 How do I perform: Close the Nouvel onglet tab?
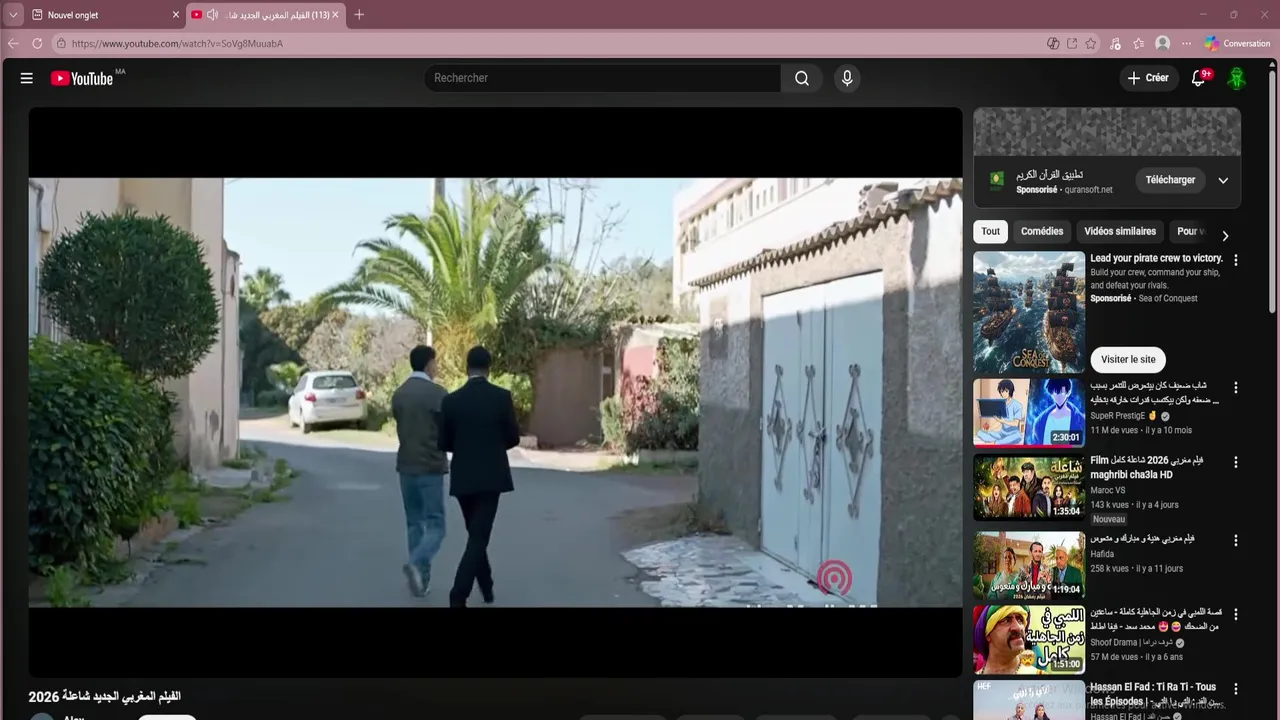click(176, 15)
